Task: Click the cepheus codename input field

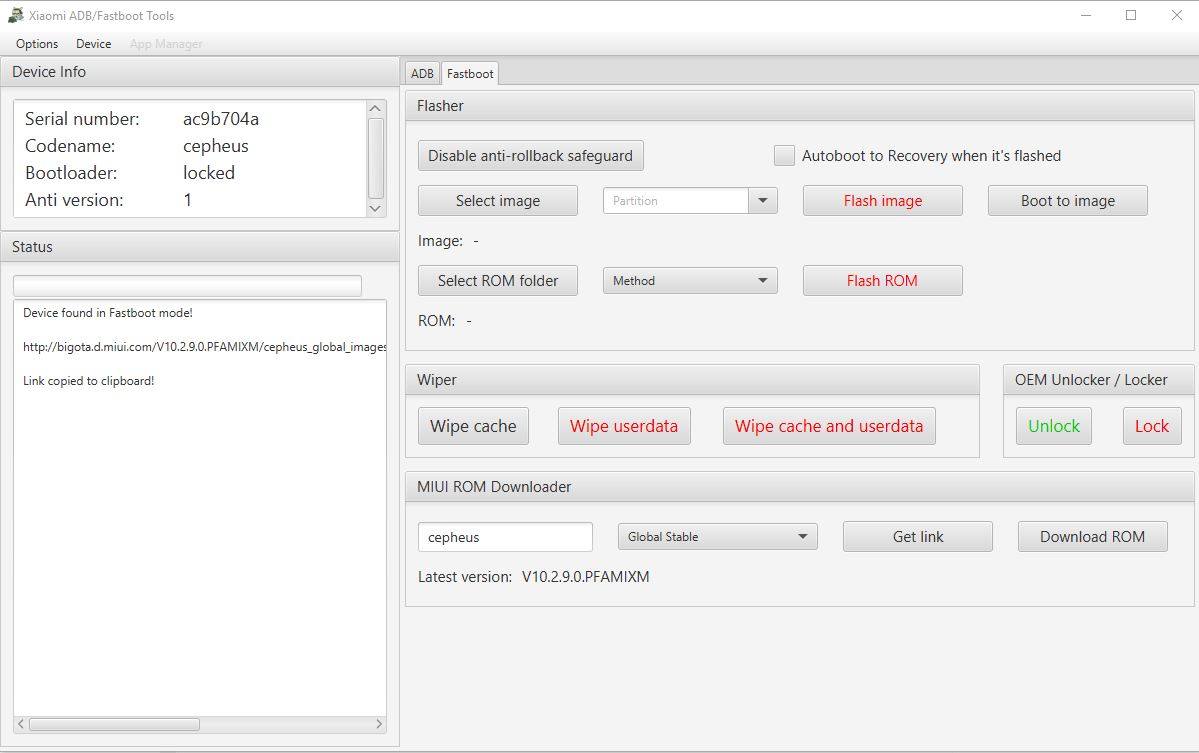Action: (505, 537)
